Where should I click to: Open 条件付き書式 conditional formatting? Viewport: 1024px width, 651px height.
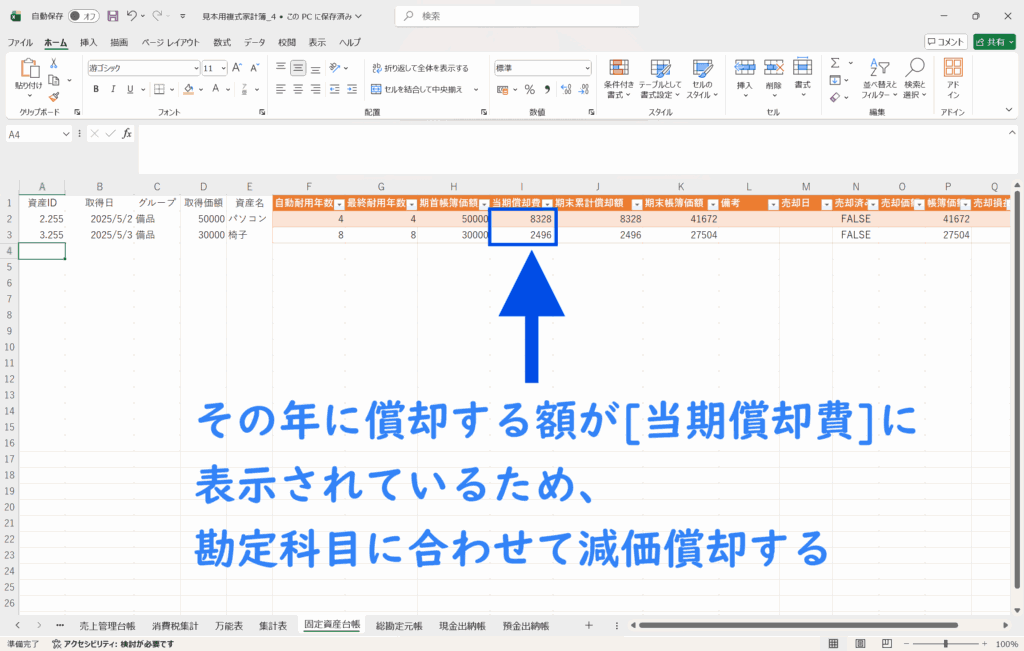619,76
